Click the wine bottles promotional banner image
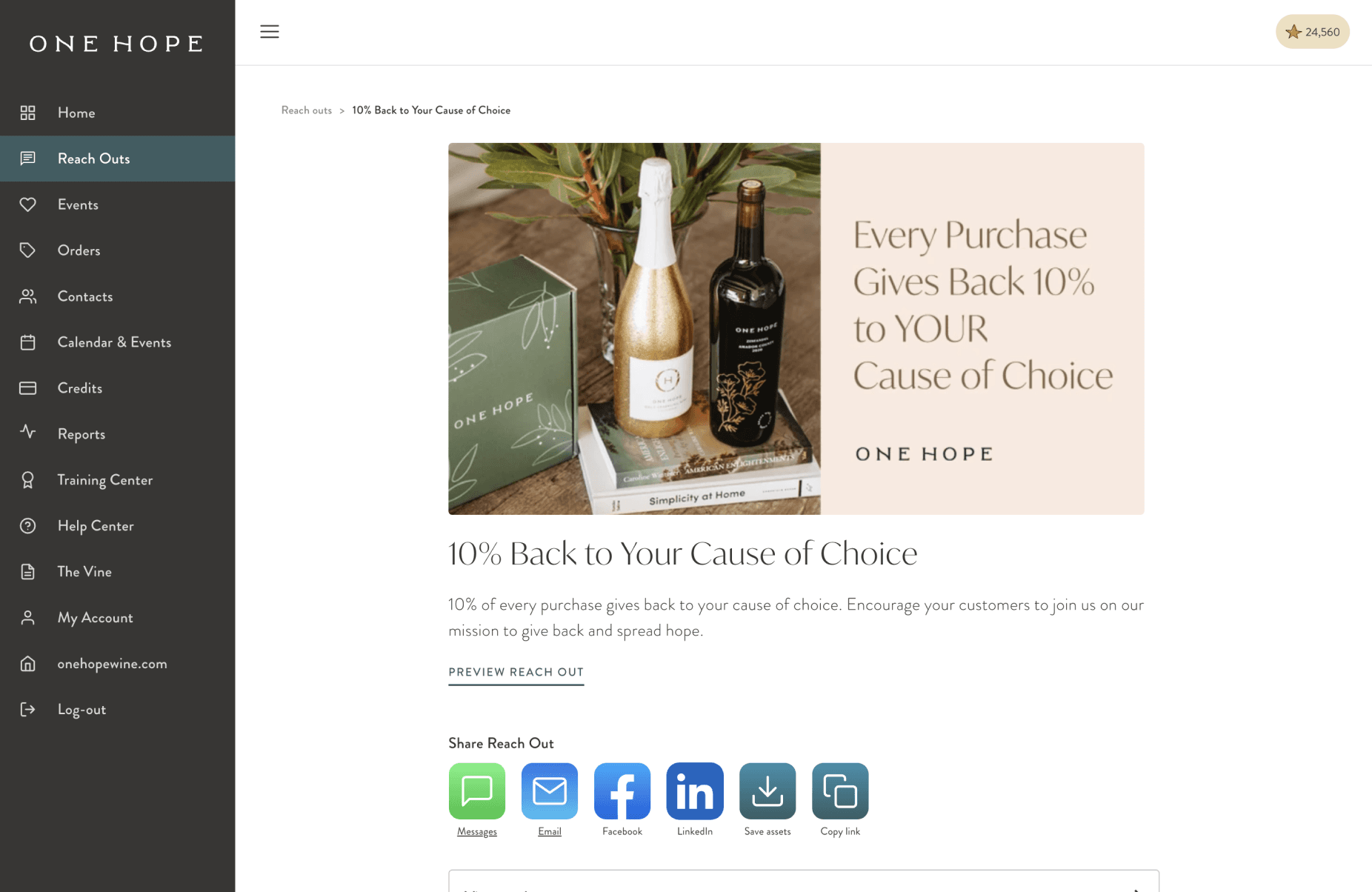Screen dimensions: 1372x892 [796, 329]
